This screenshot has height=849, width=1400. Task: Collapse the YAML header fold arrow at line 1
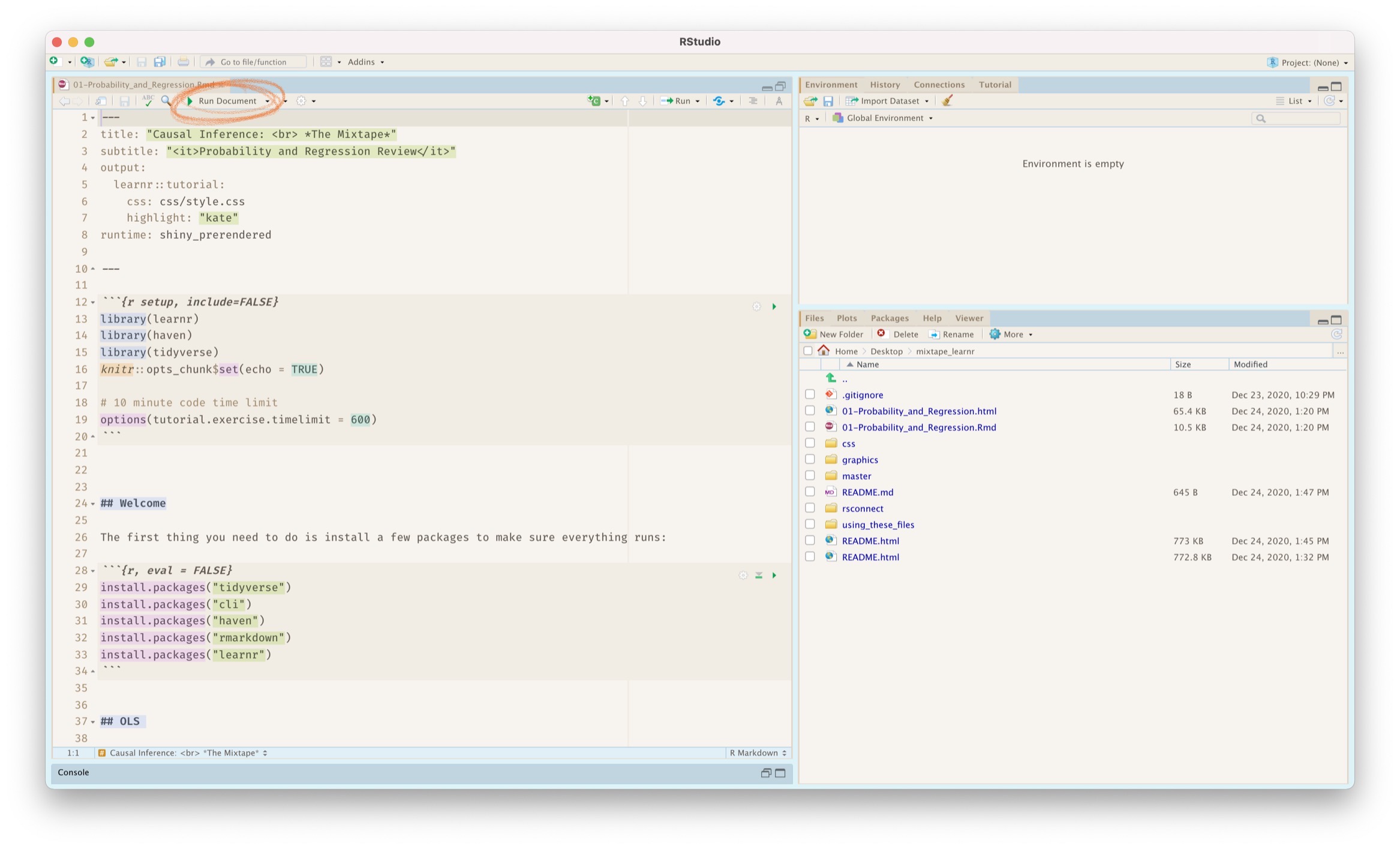pyautogui.click(x=93, y=118)
